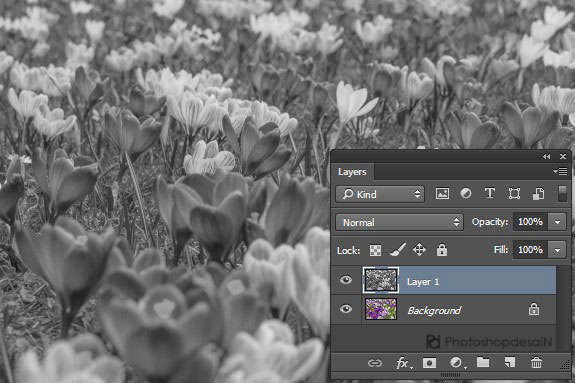Delete layer with the trash icon
575x383 pixels.
point(536,363)
